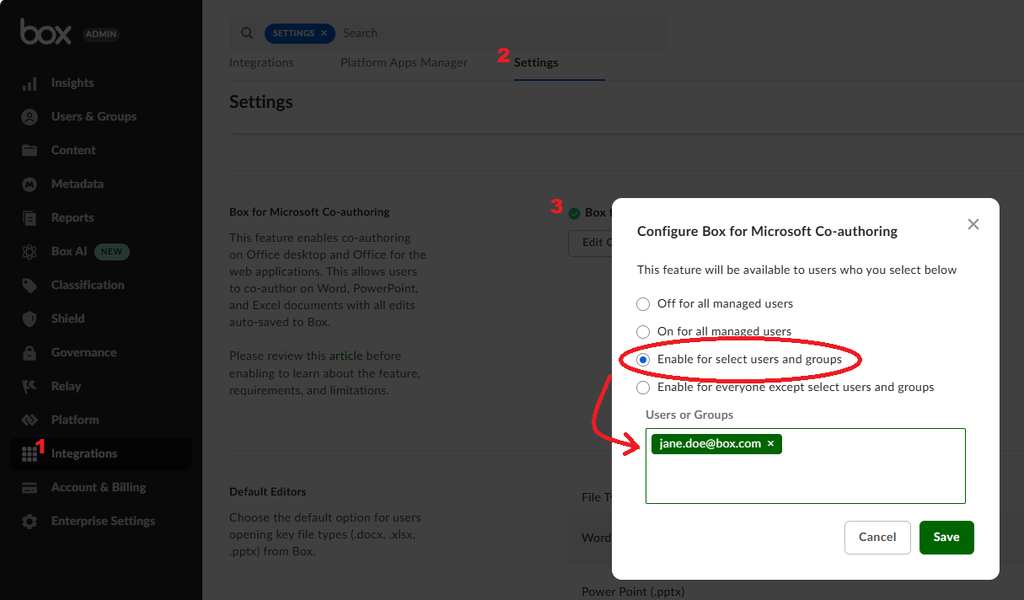Open Enterprise Settings gear item
Screen dimensions: 1024x600
pyautogui.click(x=103, y=521)
